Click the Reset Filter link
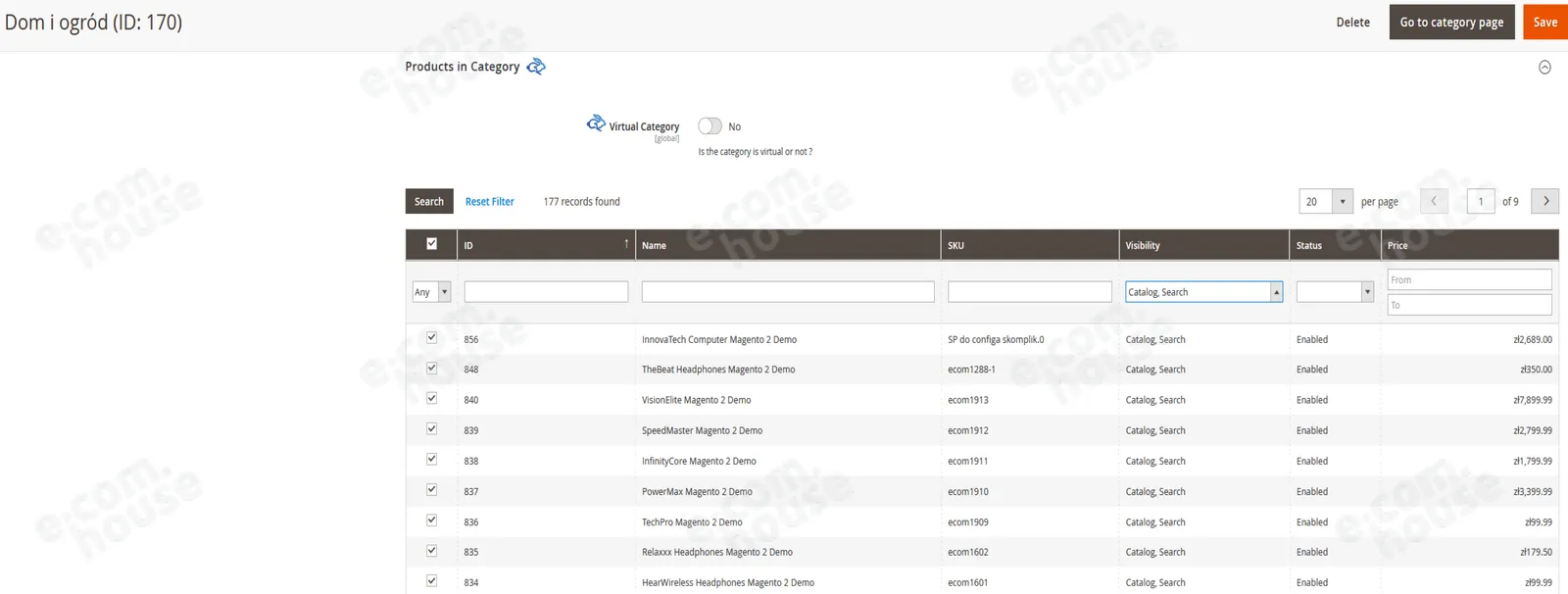This screenshot has height=594, width=1568. coord(490,202)
